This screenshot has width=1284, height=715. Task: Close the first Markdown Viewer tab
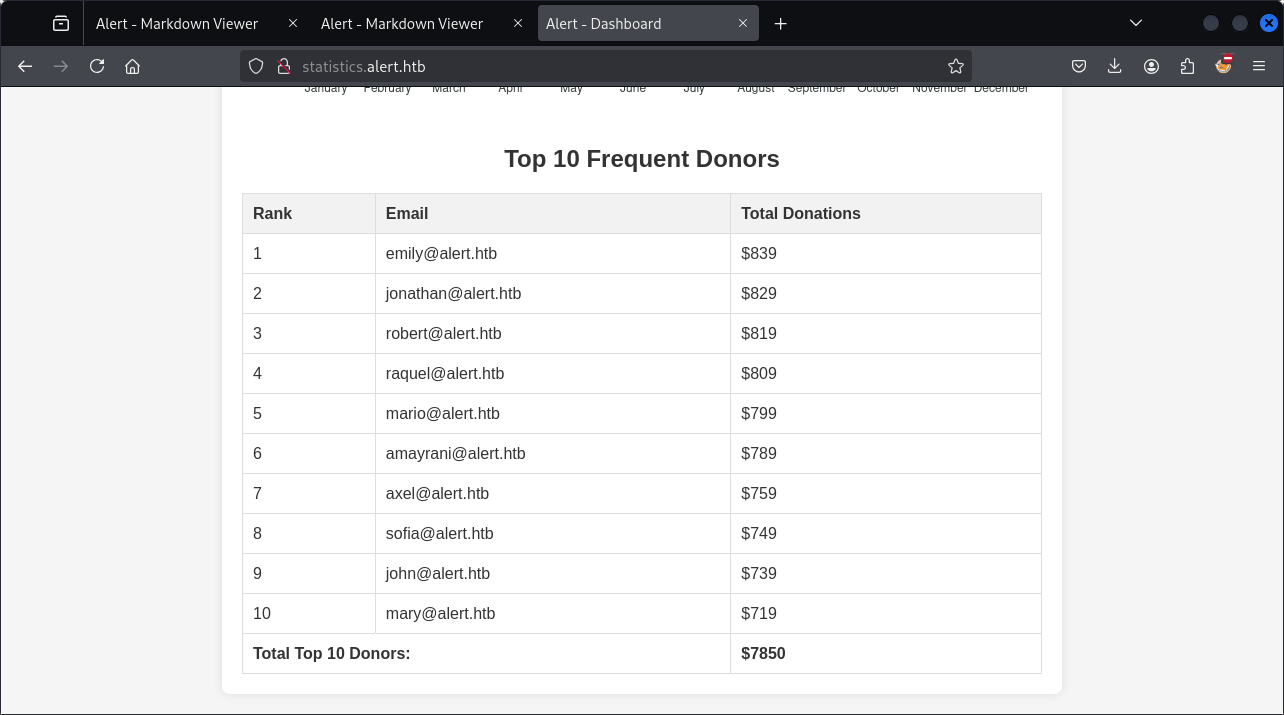pos(292,23)
